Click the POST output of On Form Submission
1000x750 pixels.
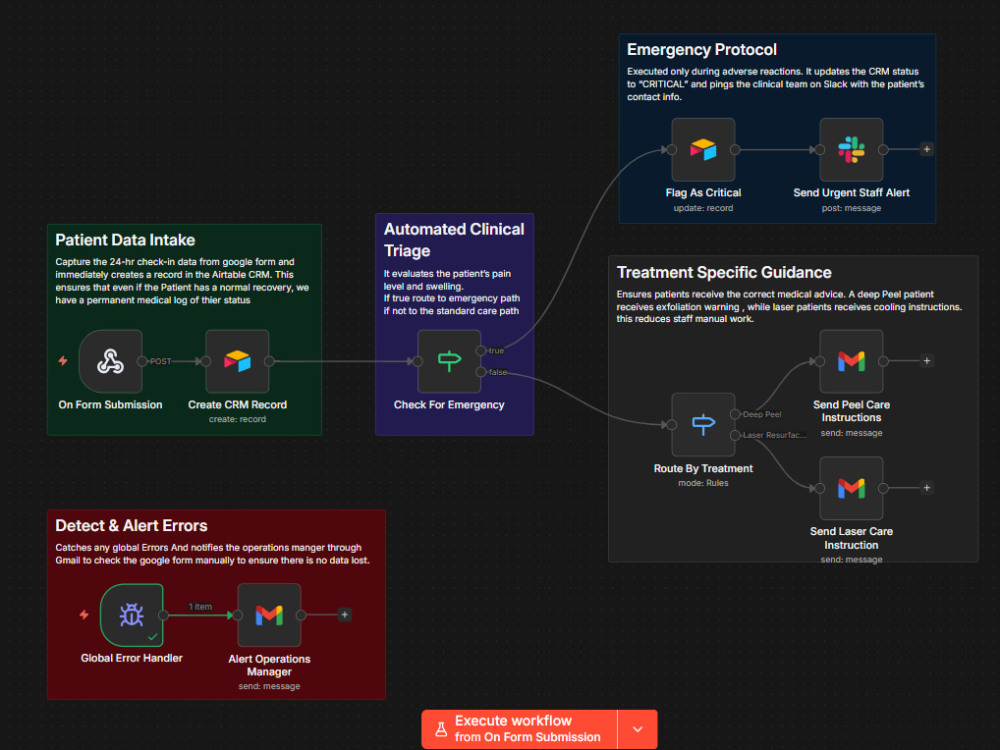(142, 361)
